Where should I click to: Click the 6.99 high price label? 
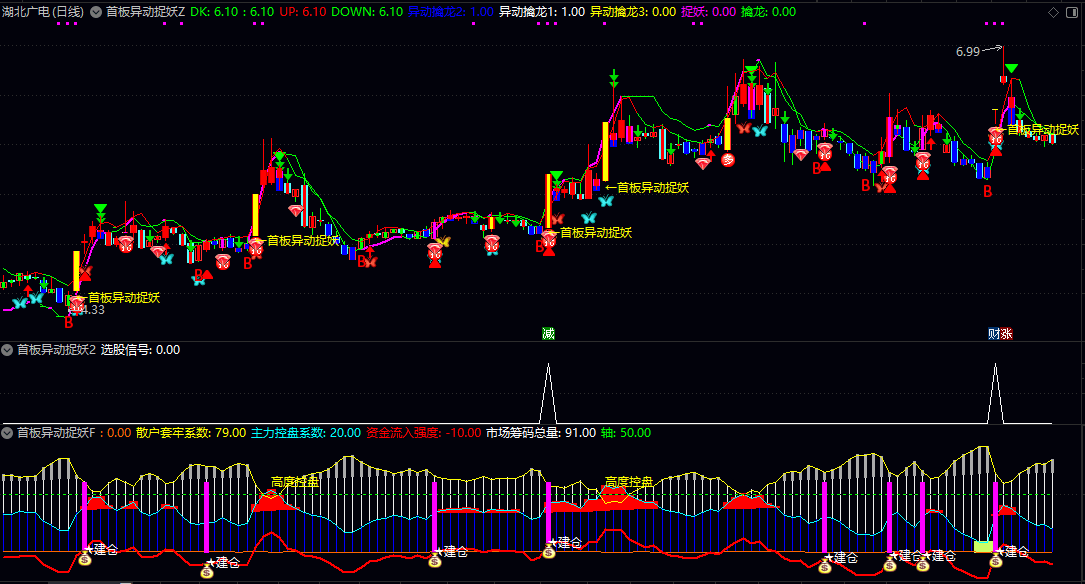(967, 52)
